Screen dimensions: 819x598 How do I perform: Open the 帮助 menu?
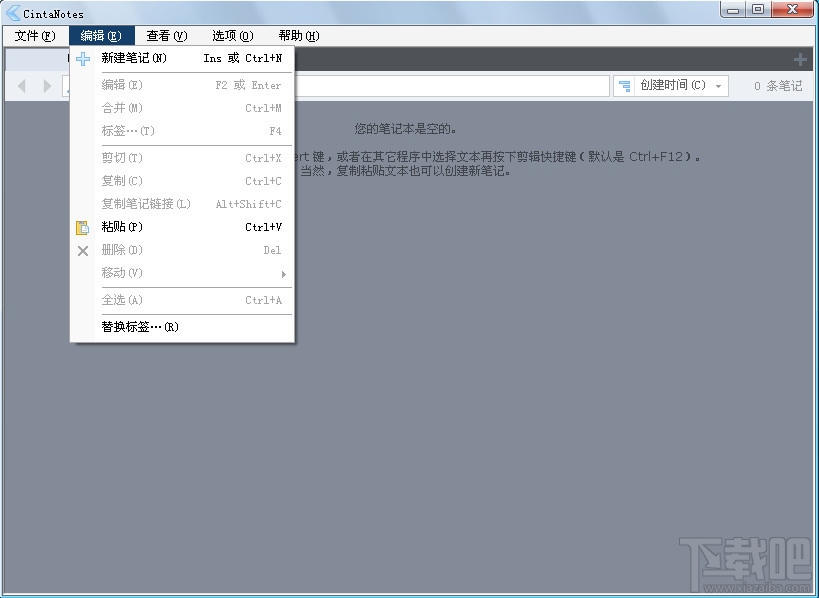coord(296,35)
